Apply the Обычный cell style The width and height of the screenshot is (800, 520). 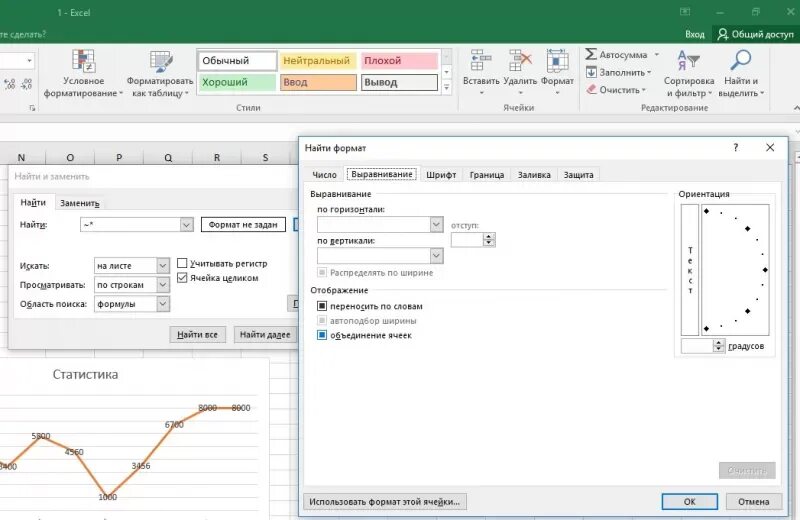237,61
